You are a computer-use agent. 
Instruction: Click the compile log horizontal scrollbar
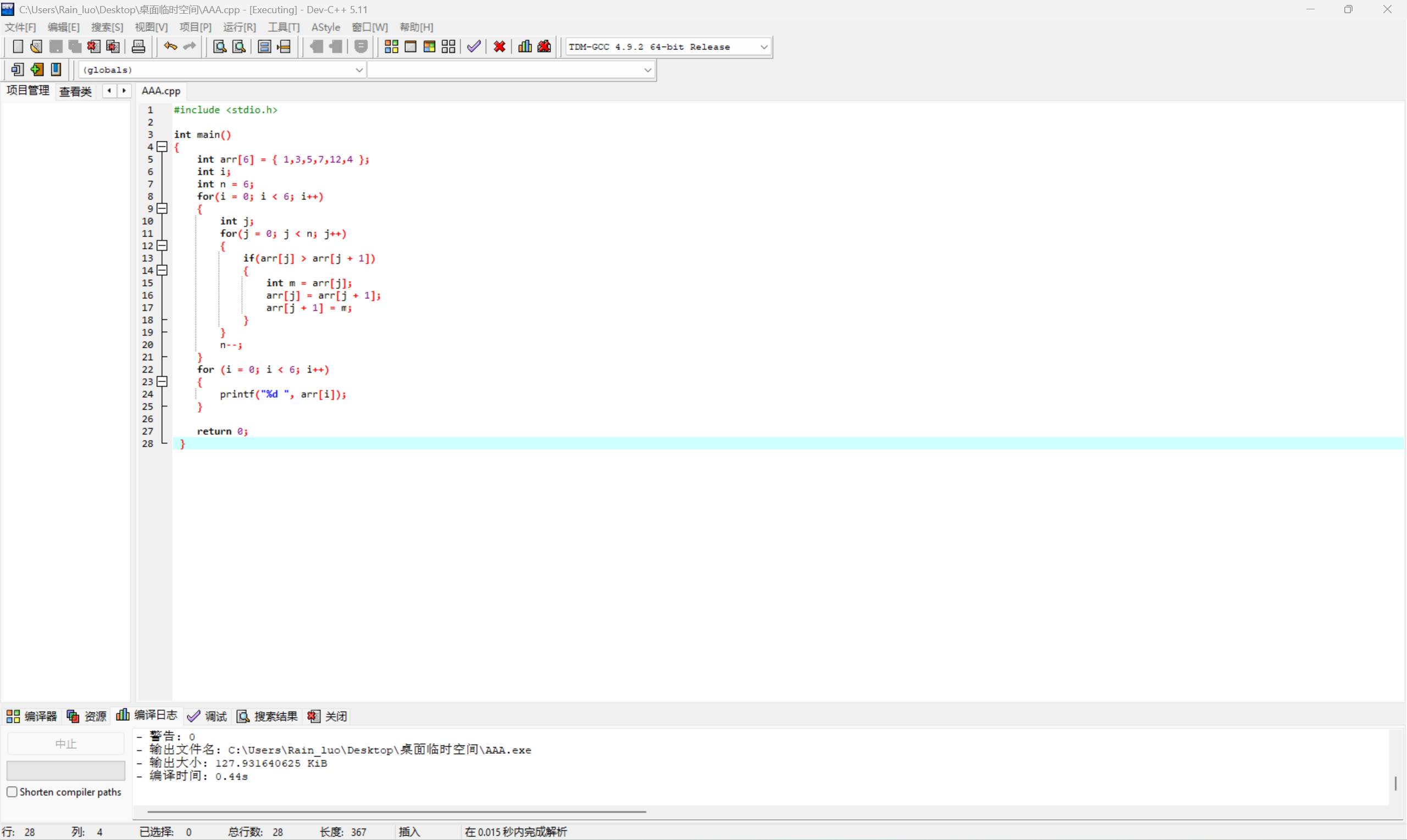(x=396, y=811)
